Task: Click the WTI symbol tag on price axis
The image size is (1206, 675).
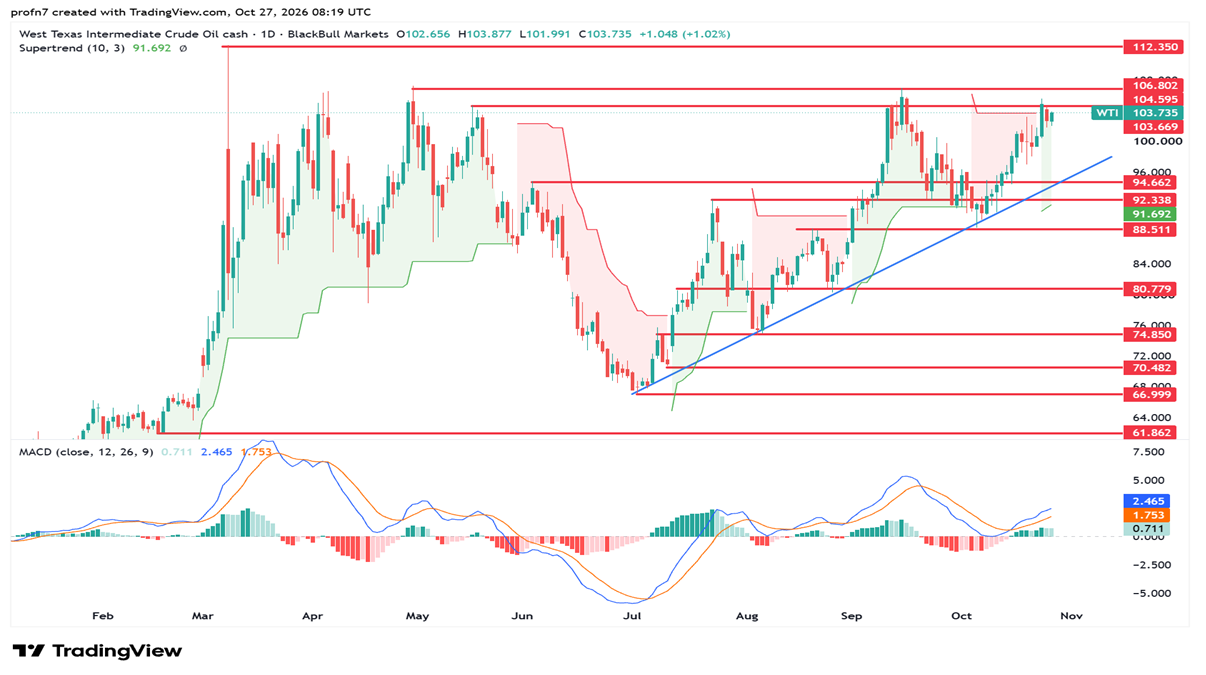Action: 1106,113
